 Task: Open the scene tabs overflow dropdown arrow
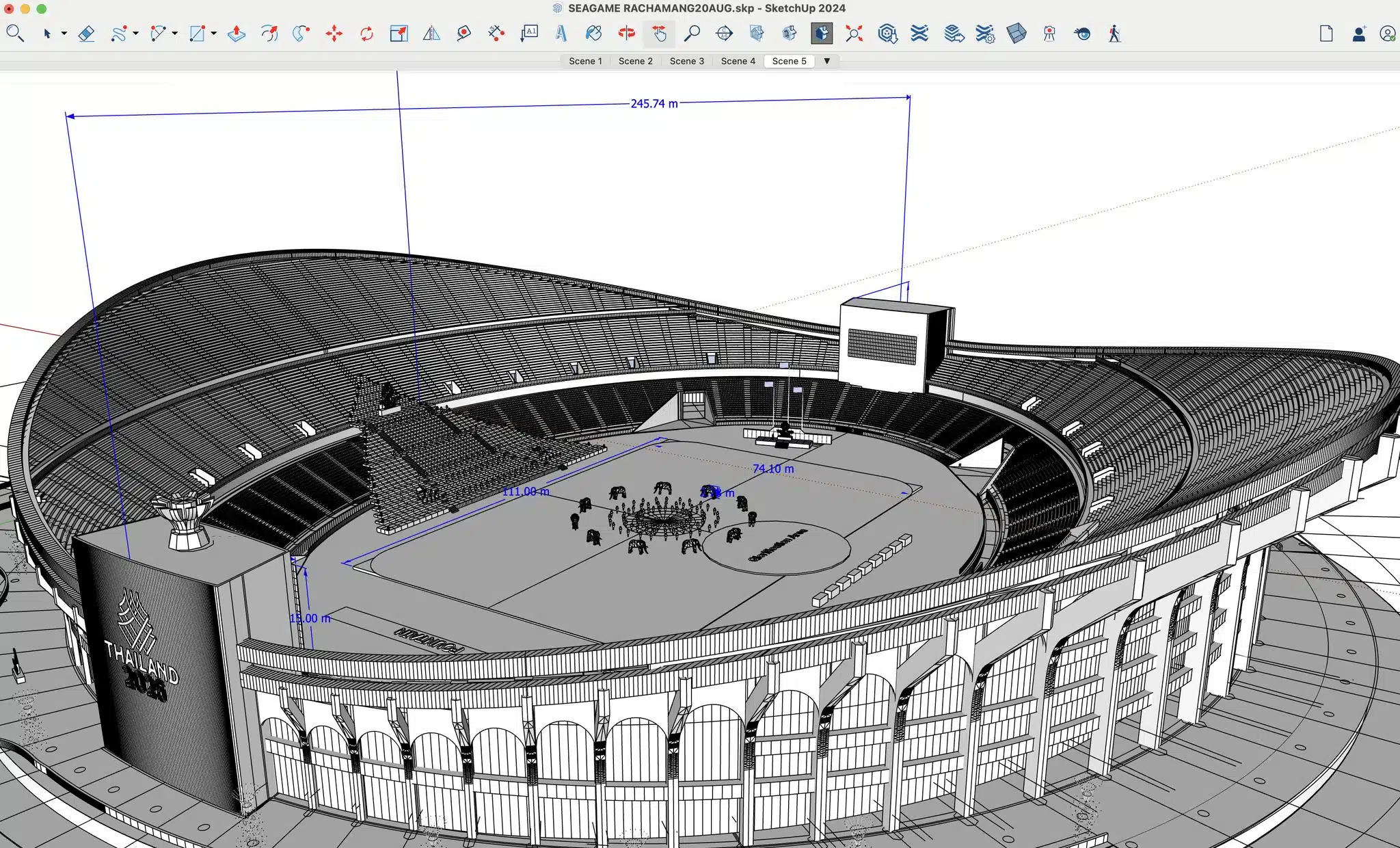click(826, 61)
